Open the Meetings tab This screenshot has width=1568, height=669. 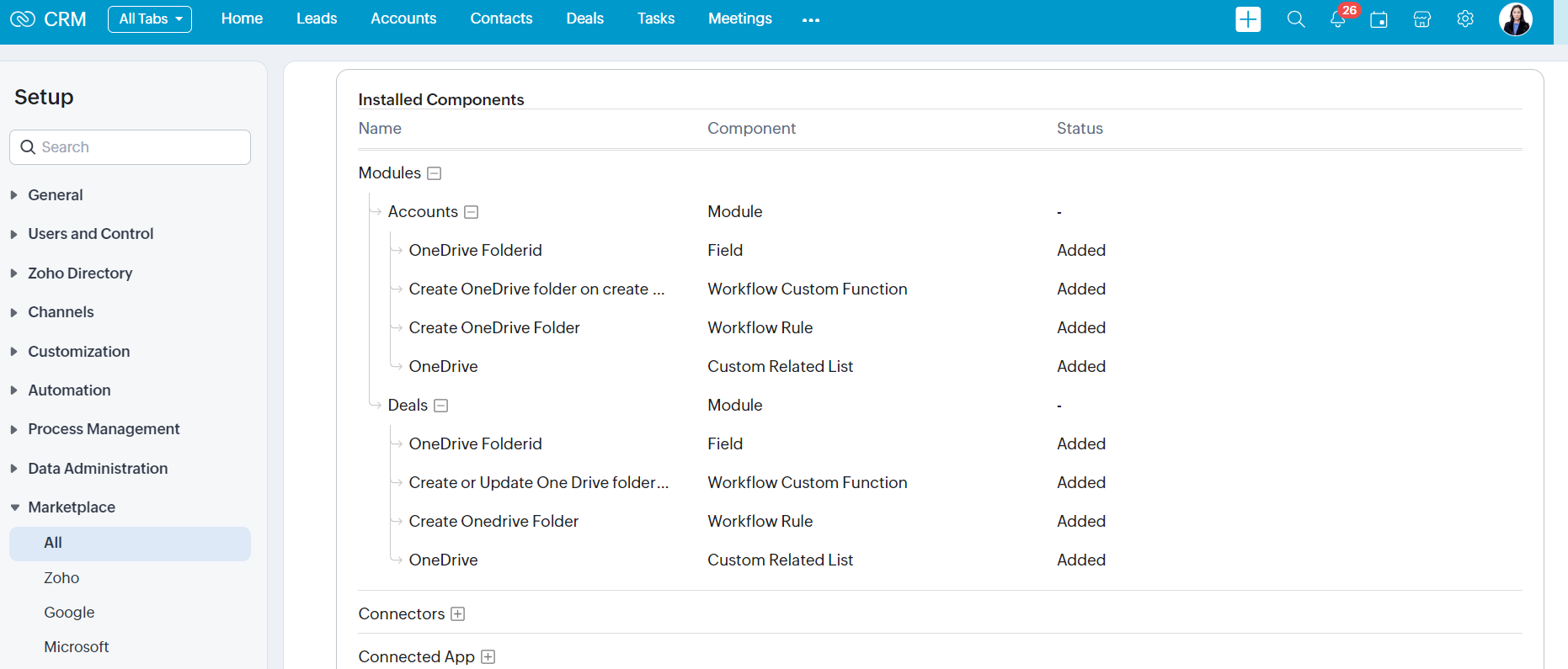pos(740,19)
